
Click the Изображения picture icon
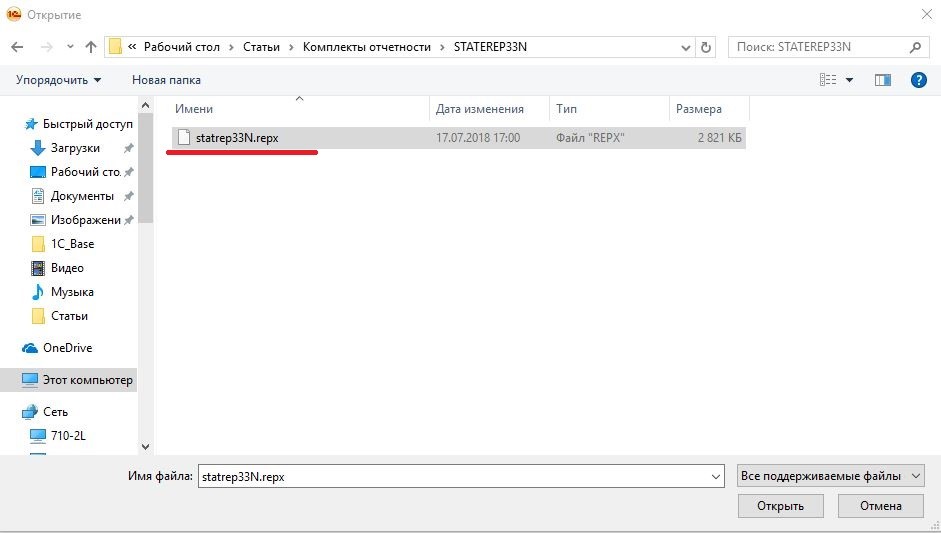38,220
